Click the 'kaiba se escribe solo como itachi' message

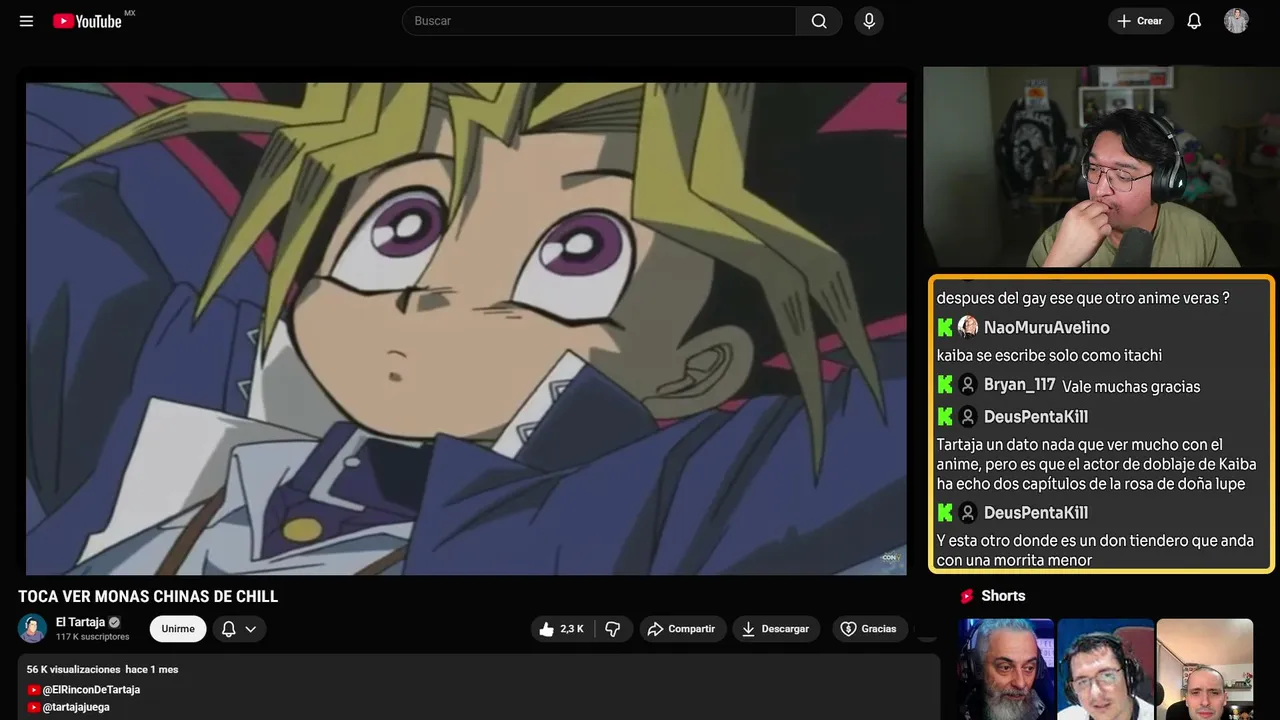click(x=1049, y=355)
